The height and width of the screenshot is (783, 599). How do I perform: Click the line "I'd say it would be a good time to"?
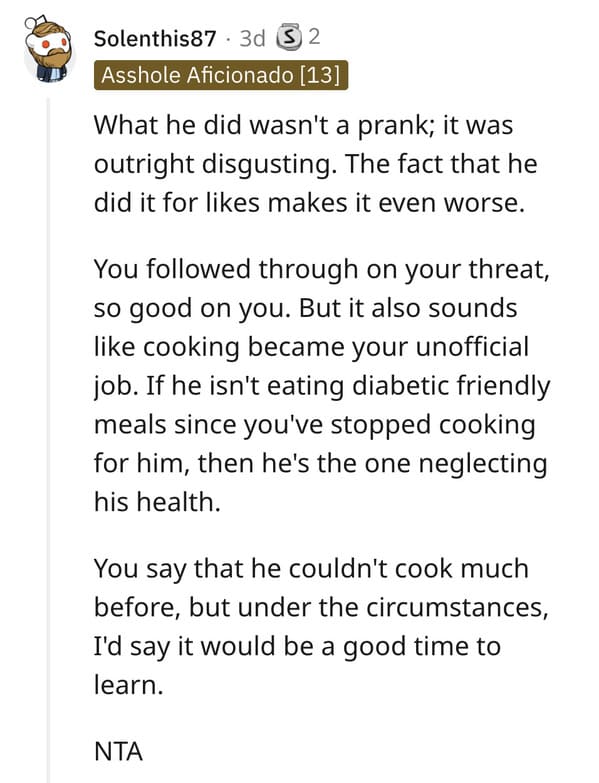(x=297, y=647)
